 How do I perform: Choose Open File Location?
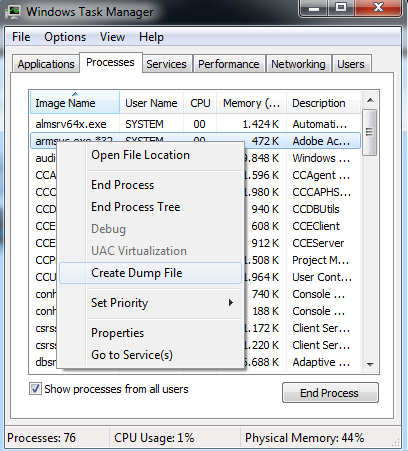[140, 155]
